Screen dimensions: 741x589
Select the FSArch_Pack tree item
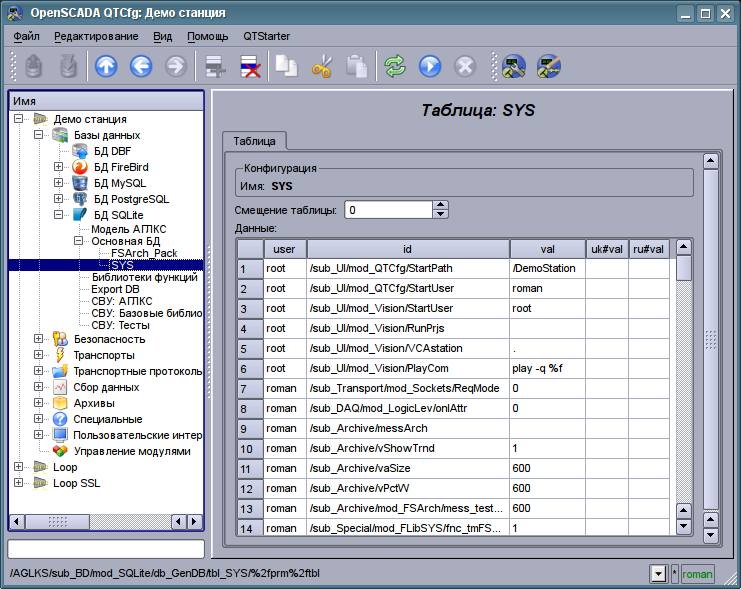coord(144,253)
